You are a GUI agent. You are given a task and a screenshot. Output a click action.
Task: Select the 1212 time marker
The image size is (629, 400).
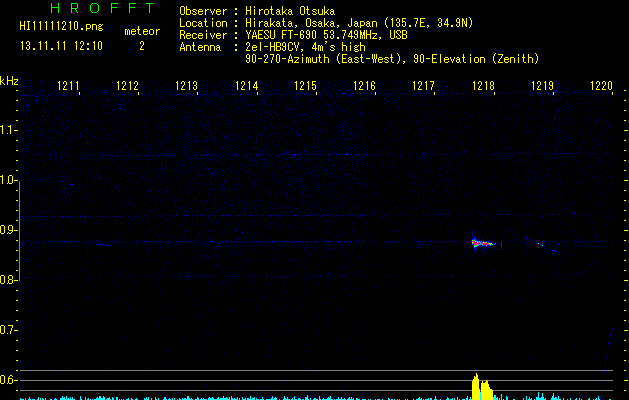tap(127, 86)
